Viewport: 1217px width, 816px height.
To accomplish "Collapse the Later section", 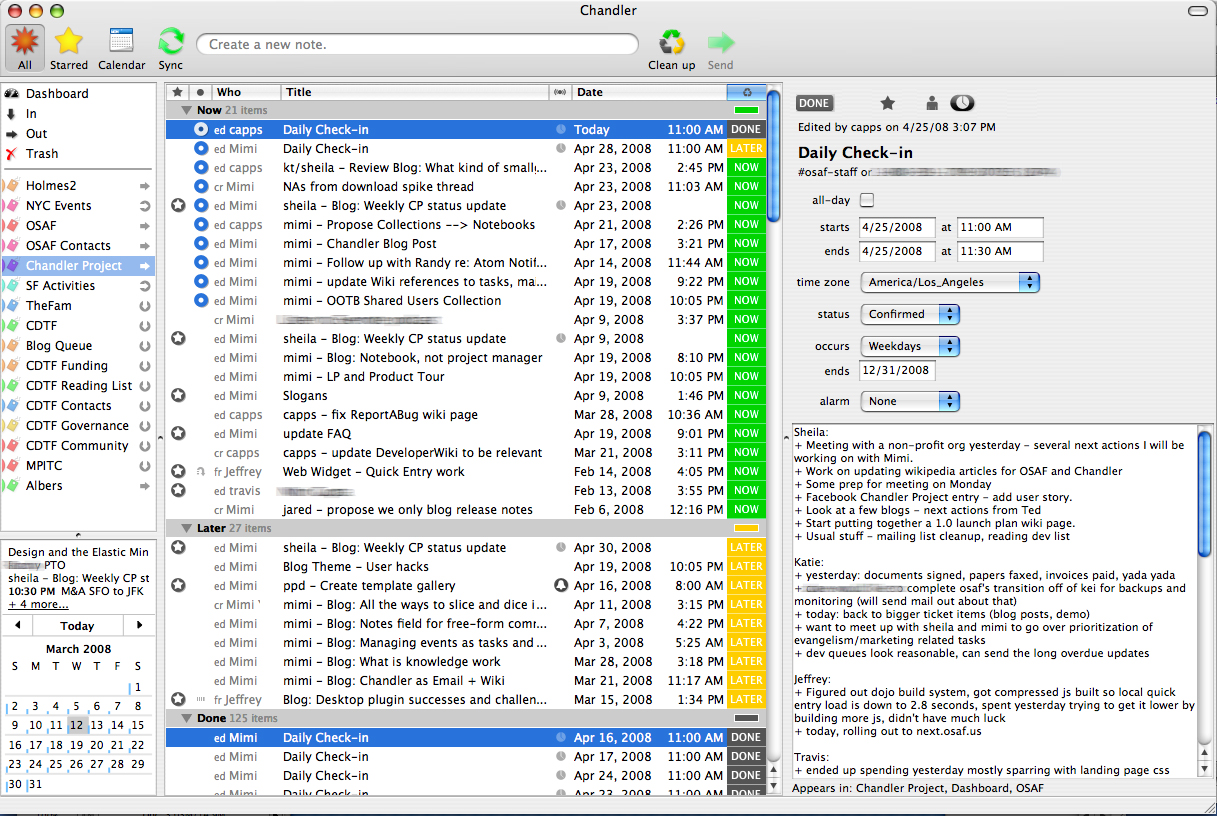I will point(186,528).
